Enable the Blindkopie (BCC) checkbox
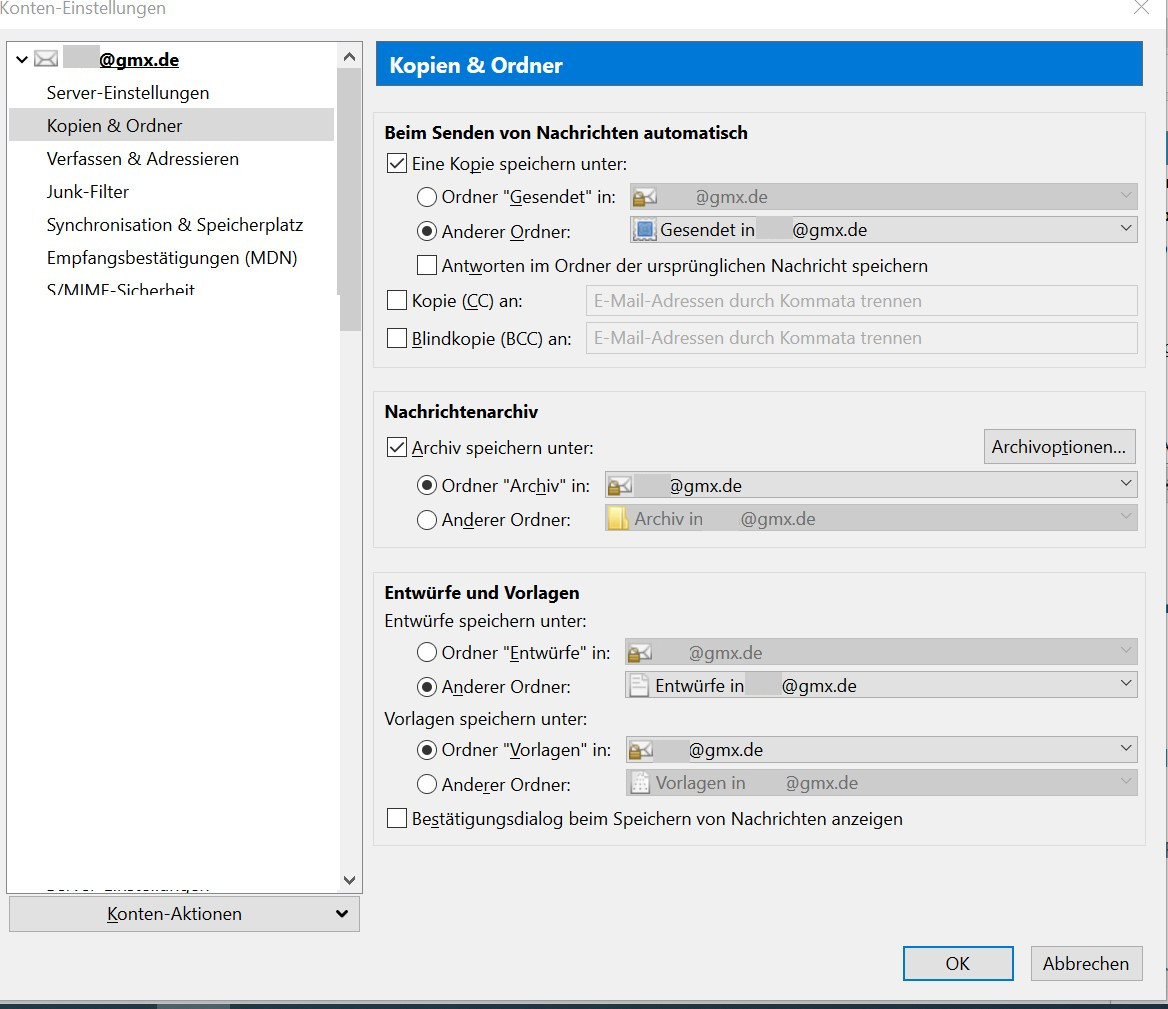This screenshot has height=1009, width=1168. pos(397,338)
